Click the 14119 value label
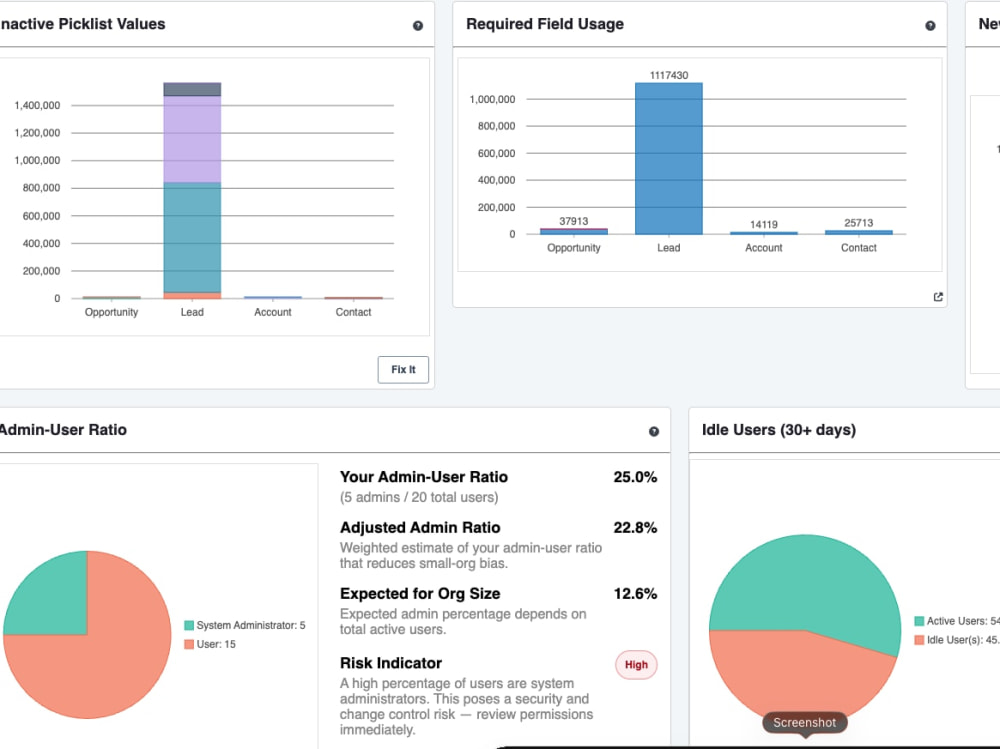 763,225
